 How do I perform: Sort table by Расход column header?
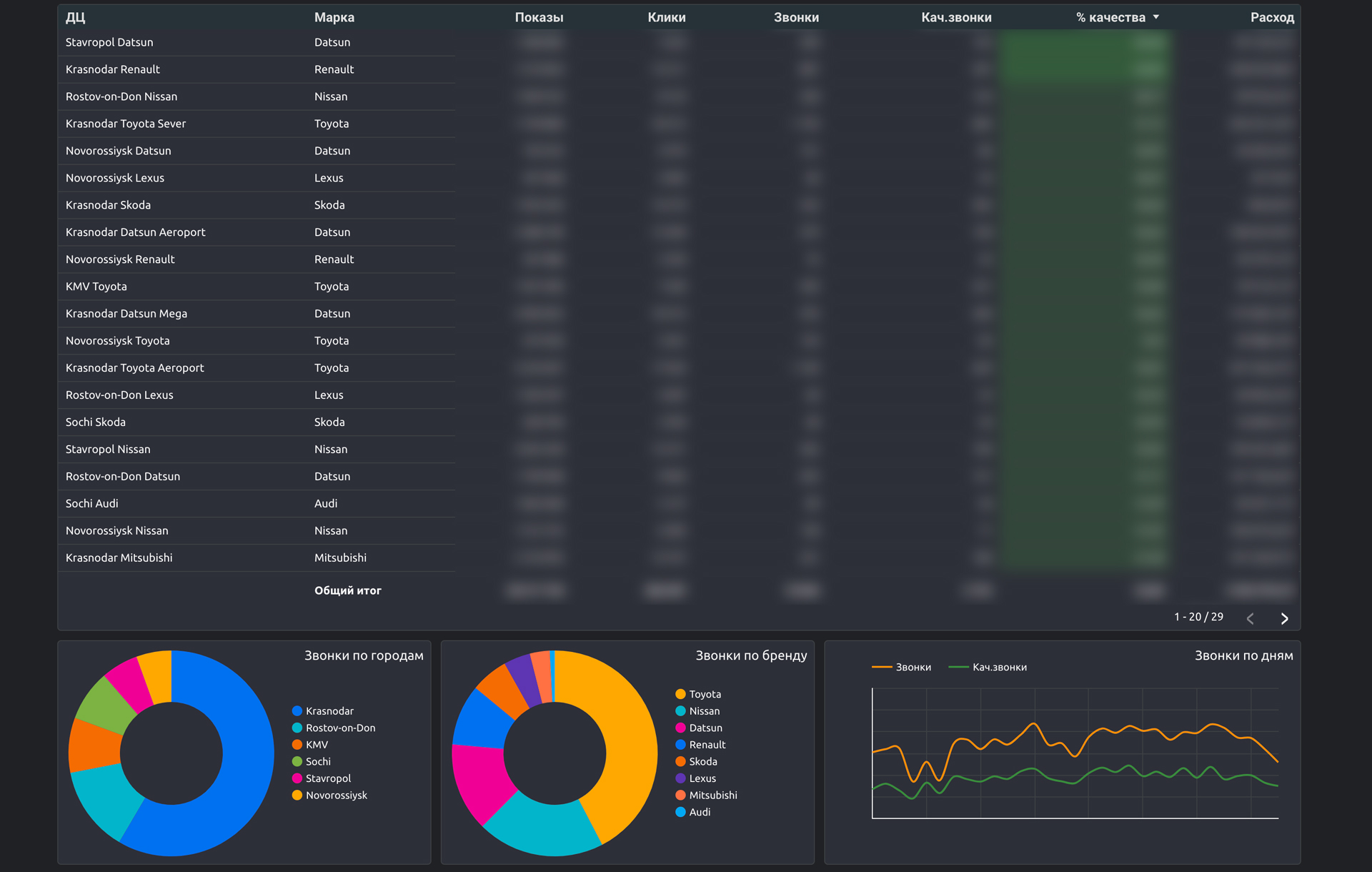coord(1272,18)
